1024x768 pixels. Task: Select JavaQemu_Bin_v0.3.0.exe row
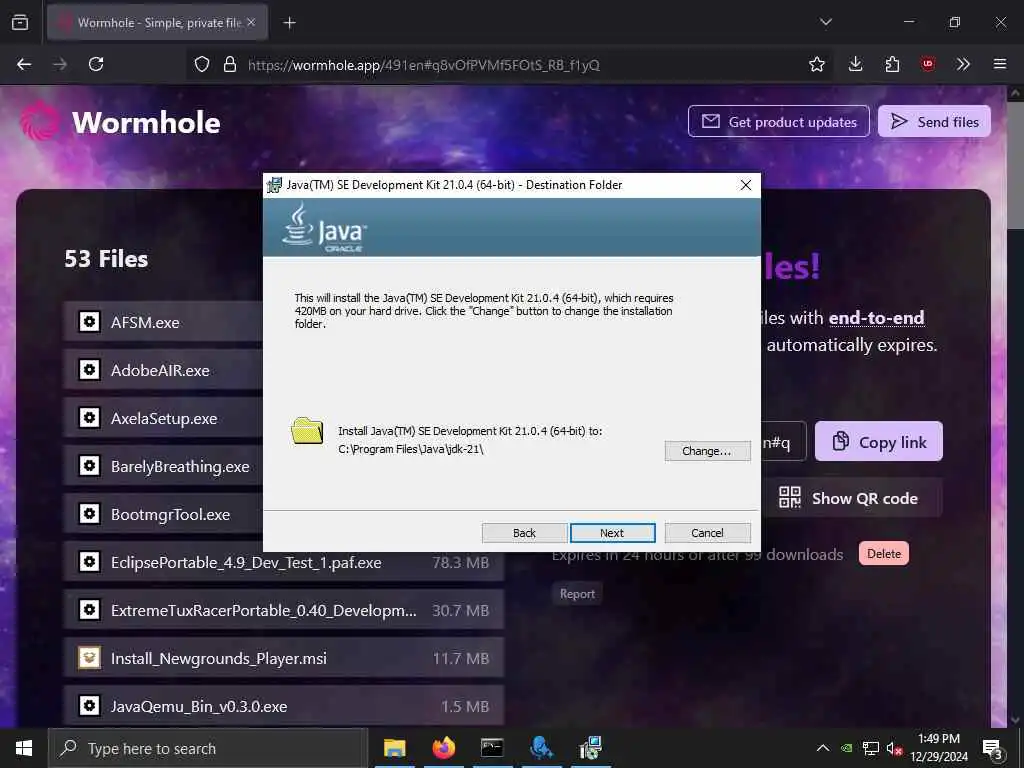pyautogui.click(x=283, y=706)
